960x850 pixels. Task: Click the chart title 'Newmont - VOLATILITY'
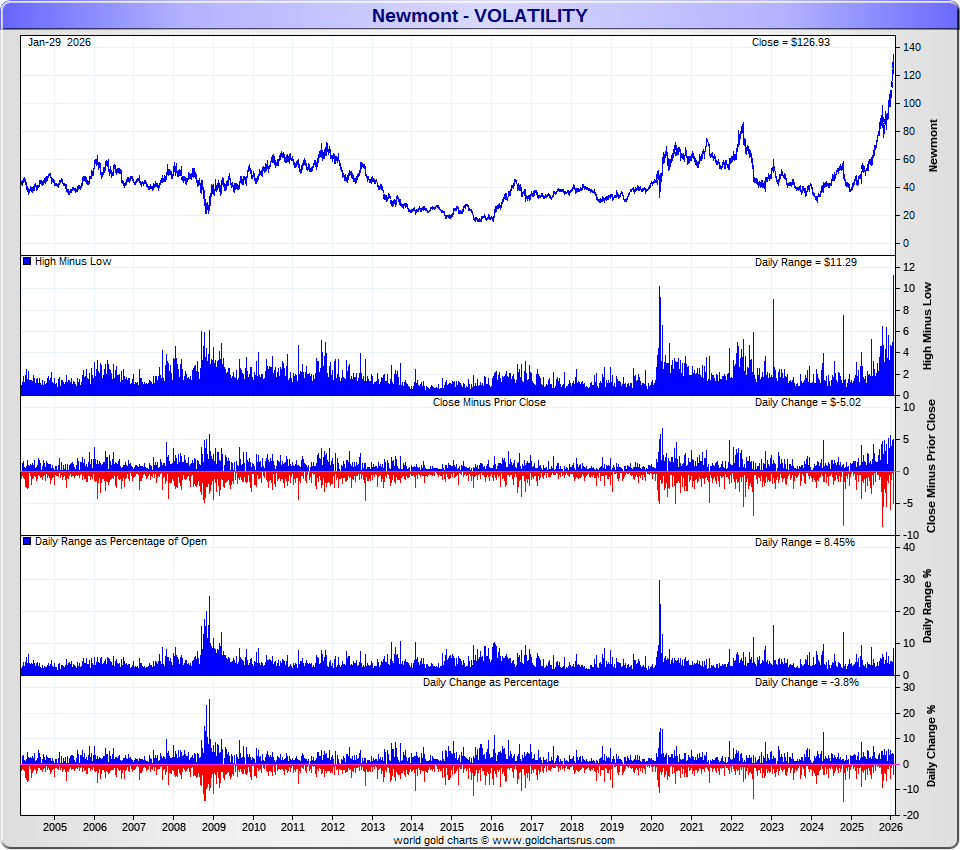point(479,15)
